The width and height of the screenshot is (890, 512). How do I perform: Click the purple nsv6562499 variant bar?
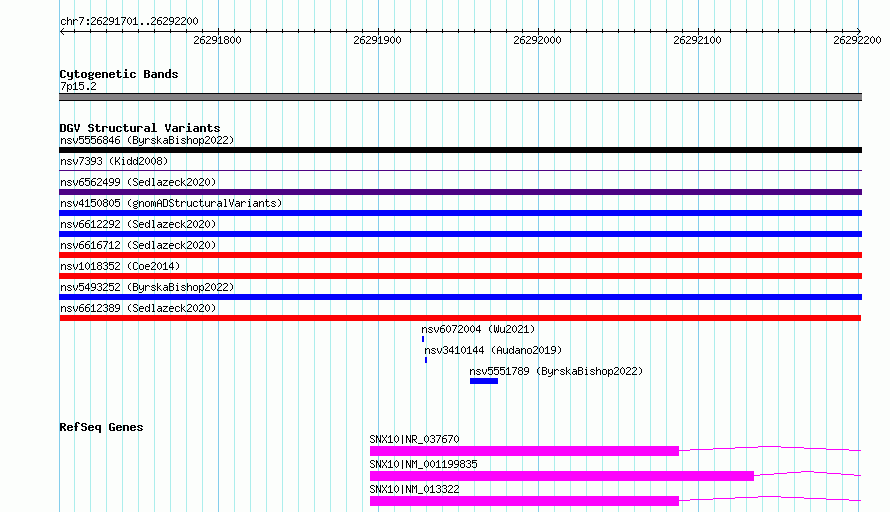tap(460, 192)
